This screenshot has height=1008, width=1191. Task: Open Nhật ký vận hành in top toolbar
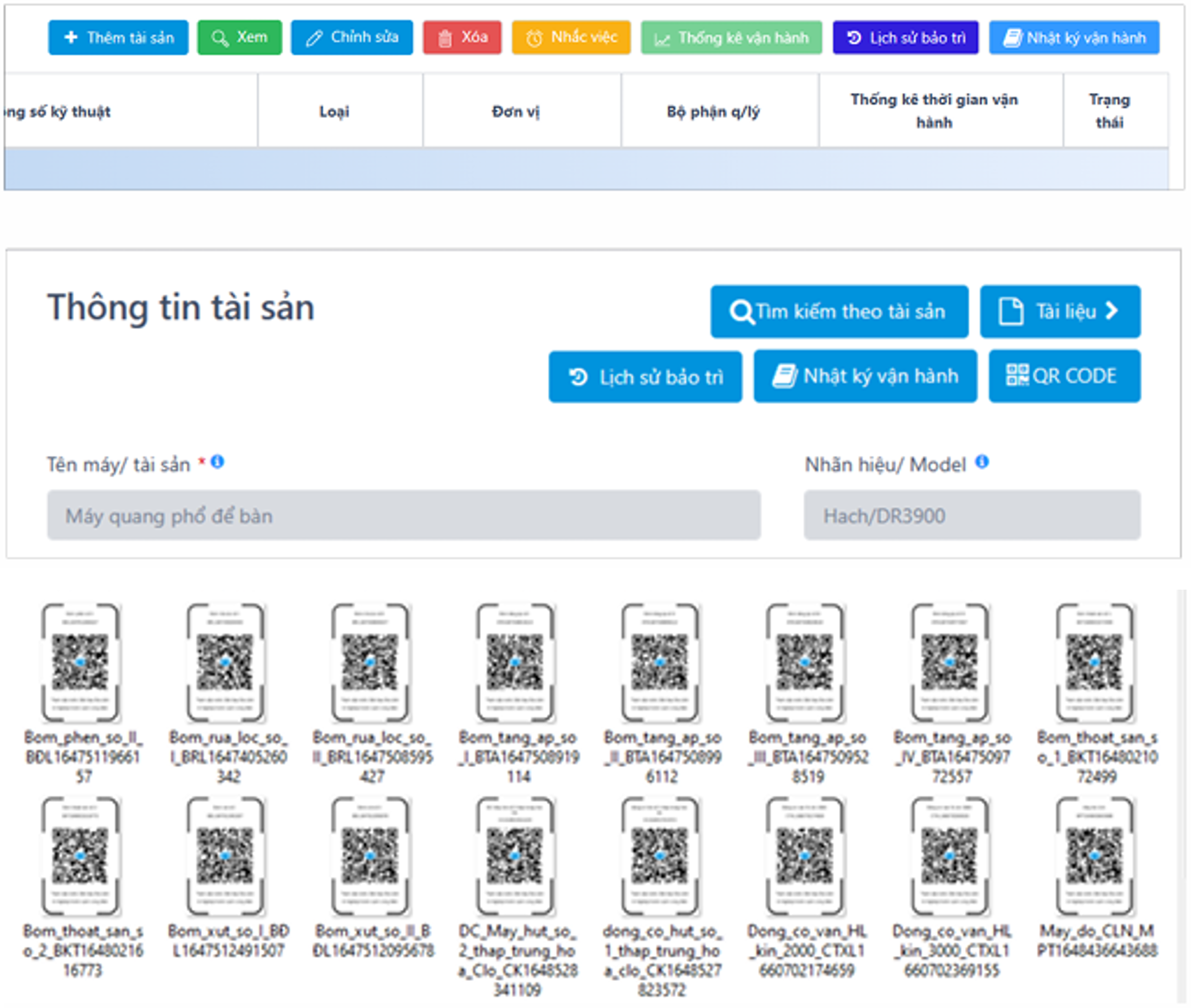point(1075,38)
